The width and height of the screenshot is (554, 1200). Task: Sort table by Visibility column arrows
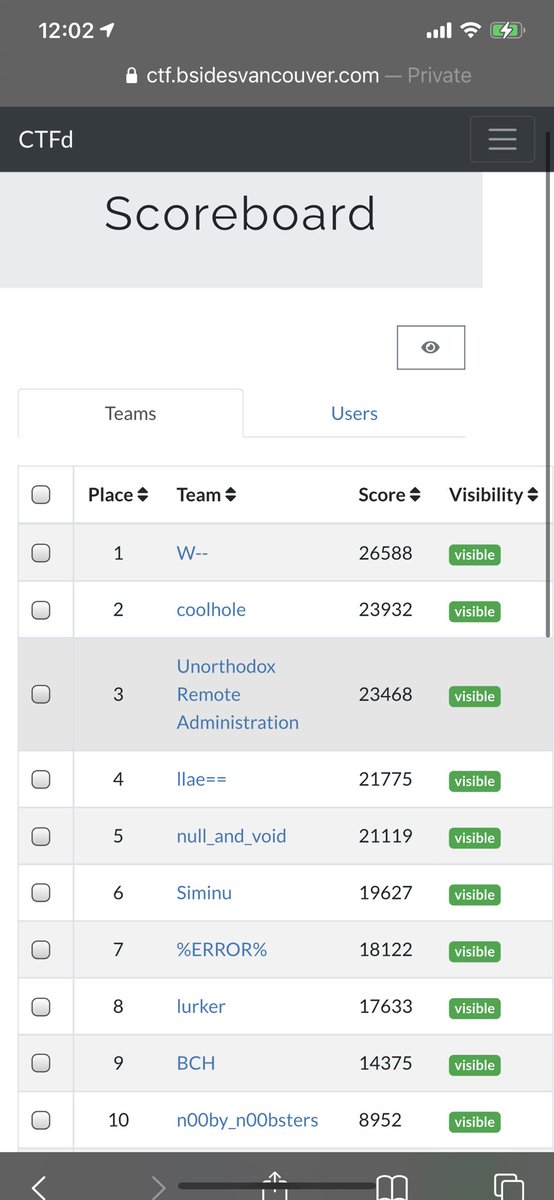click(x=532, y=495)
